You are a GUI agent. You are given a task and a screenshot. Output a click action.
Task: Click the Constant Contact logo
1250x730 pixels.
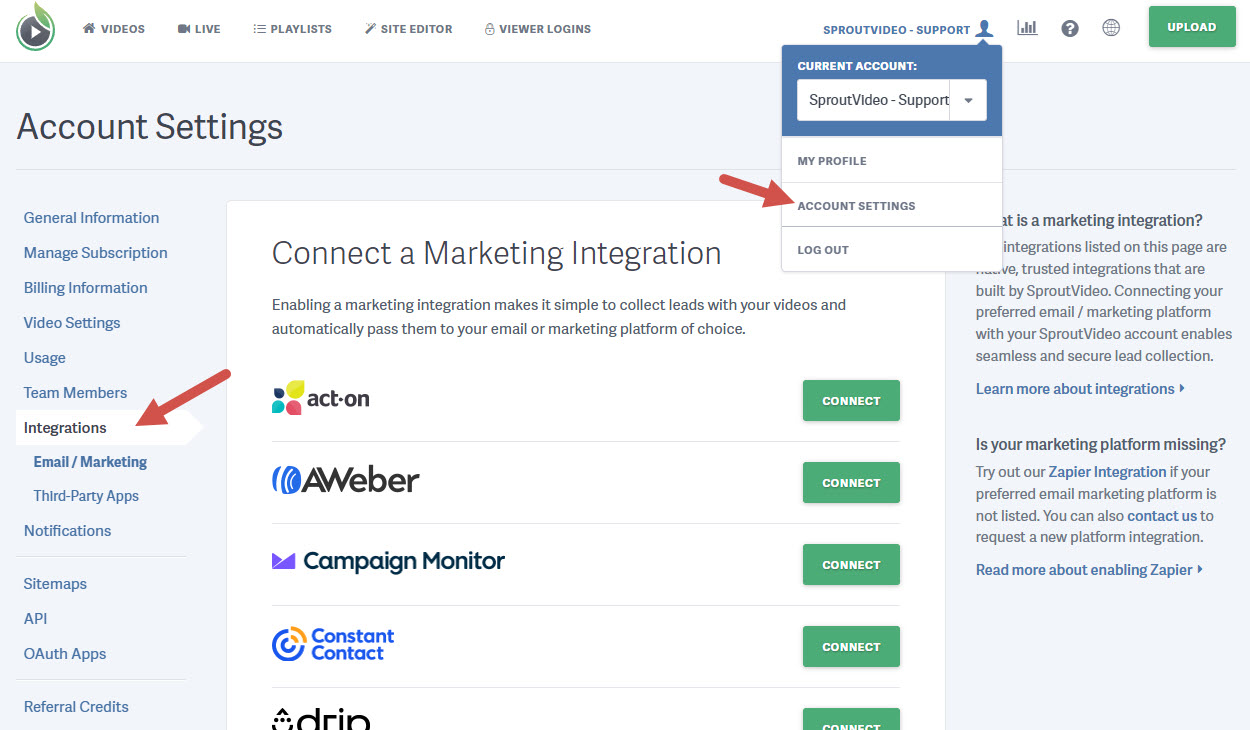pyautogui.click(x=332, y=645)
